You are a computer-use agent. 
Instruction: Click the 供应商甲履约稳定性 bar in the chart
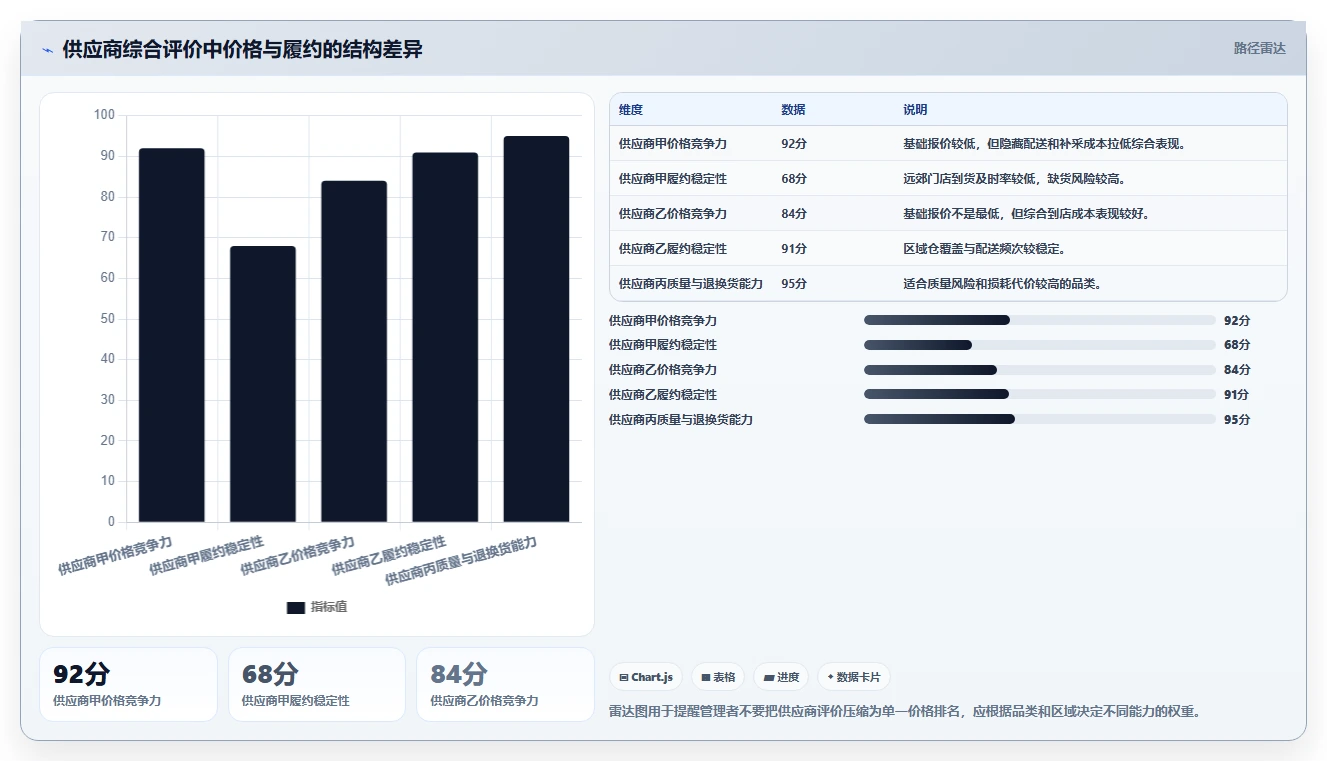click(263, 384)
